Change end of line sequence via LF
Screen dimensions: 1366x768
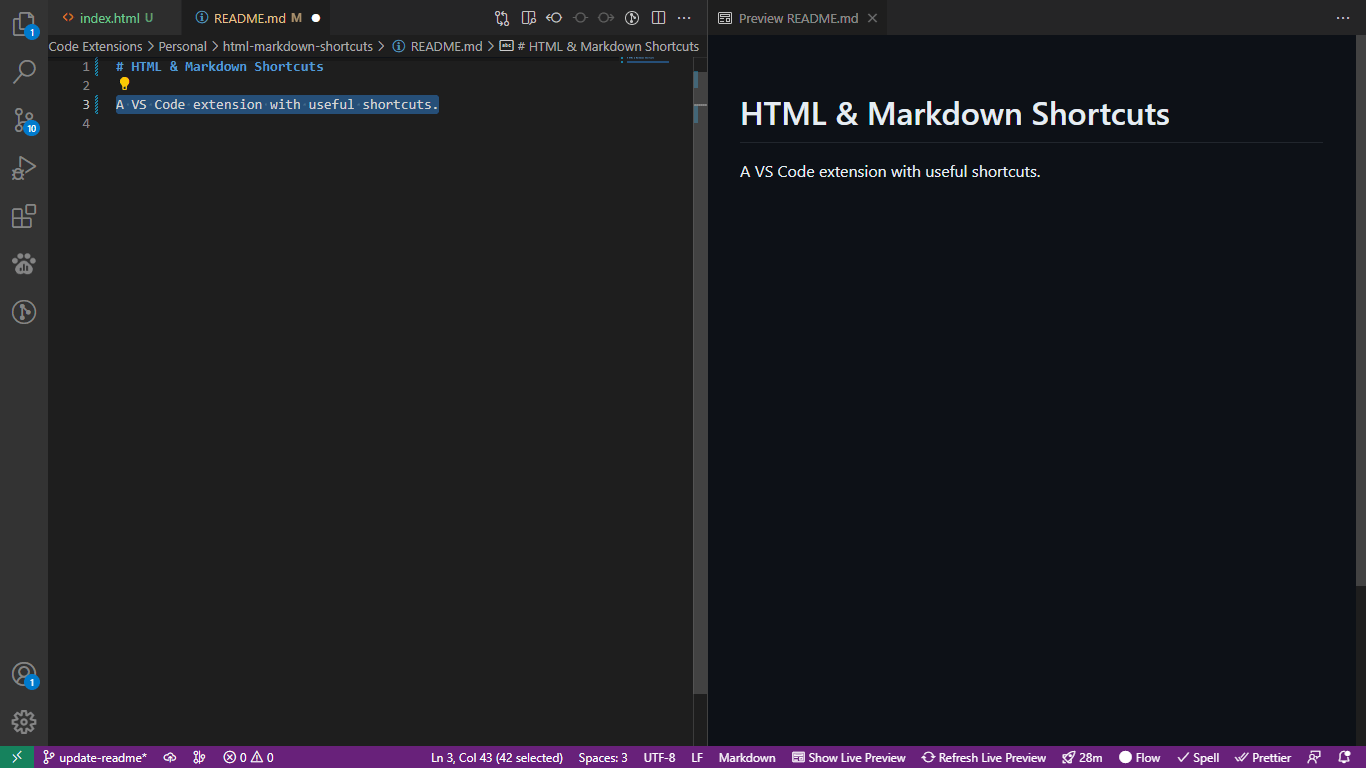coord(697,757)
